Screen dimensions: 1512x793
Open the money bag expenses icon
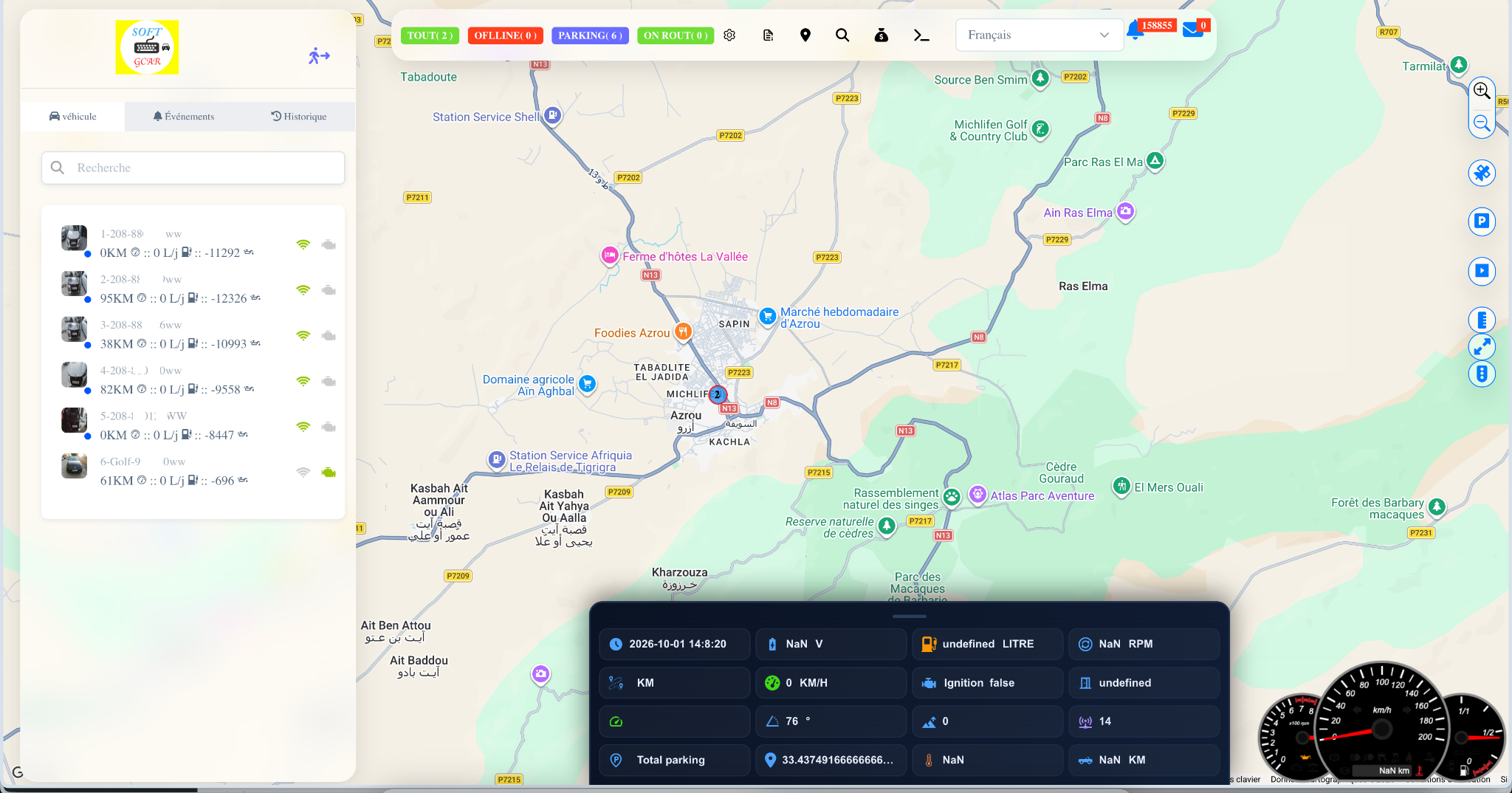click(882, 35)
